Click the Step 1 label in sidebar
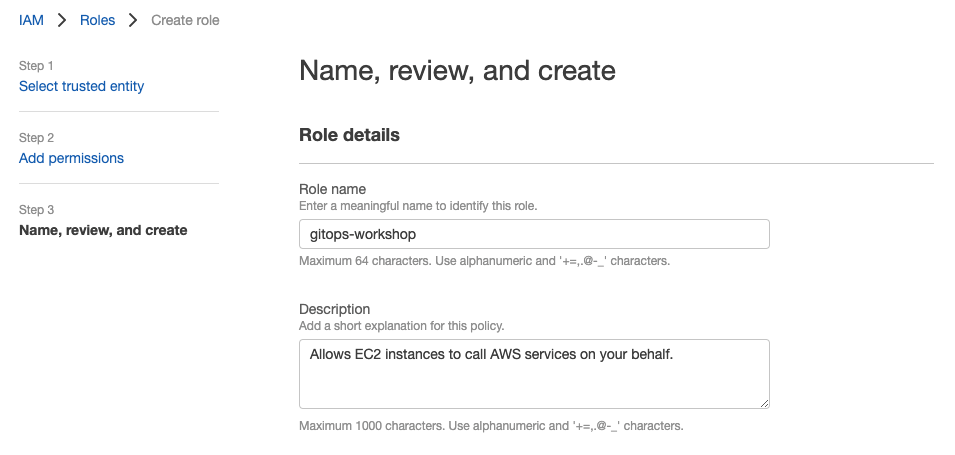The image size is (955, 455). point(36,66)
